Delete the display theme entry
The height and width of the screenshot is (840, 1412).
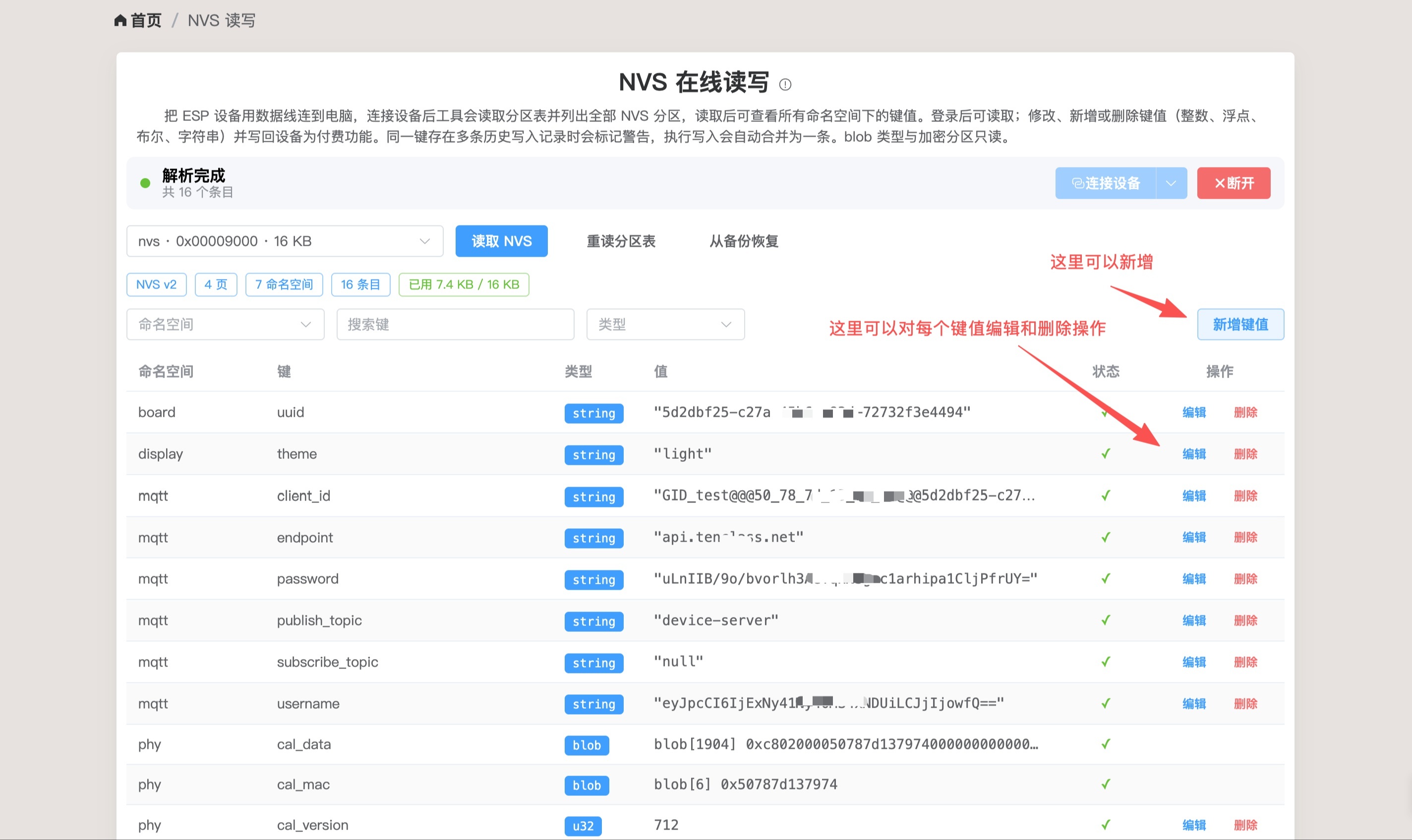[x=1245, y=454]
